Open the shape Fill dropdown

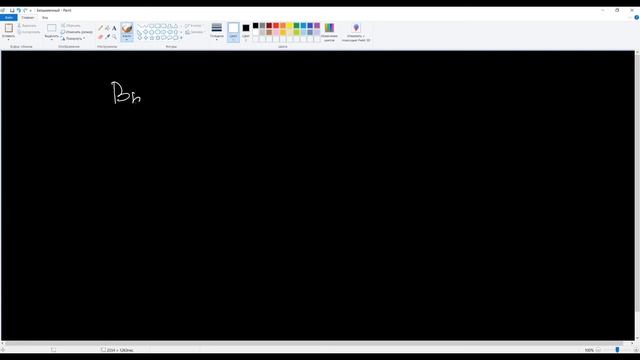(195, 32)
